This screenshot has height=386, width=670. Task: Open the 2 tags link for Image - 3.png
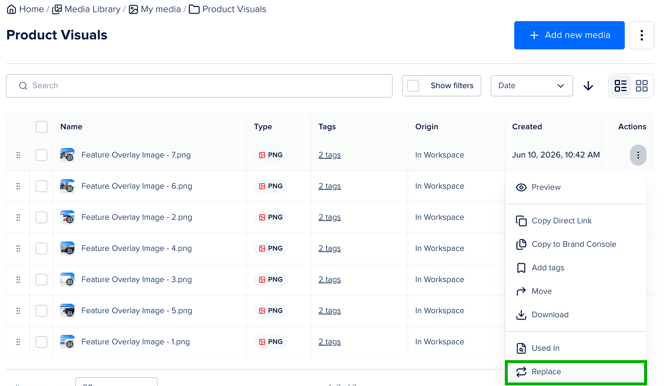coord(329,280)
